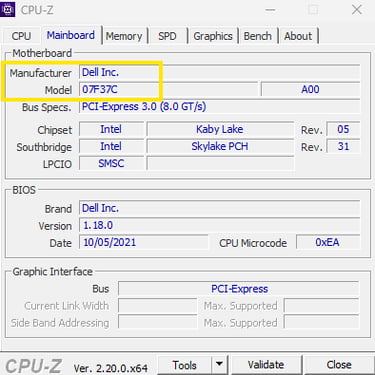Click the Validate button
375x375 pixels.
pos(266,365)
